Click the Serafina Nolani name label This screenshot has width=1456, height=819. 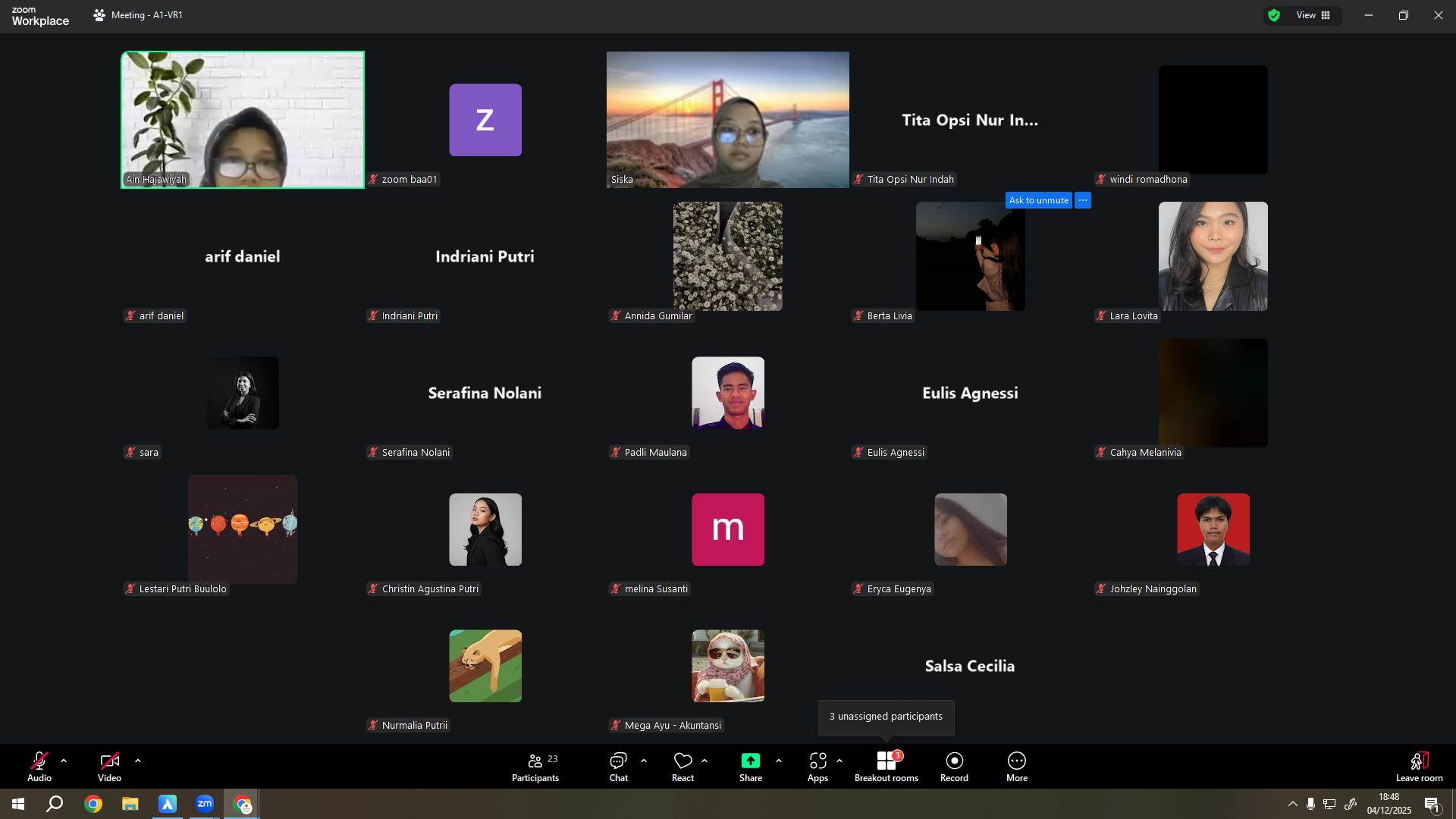coord(416,453)
